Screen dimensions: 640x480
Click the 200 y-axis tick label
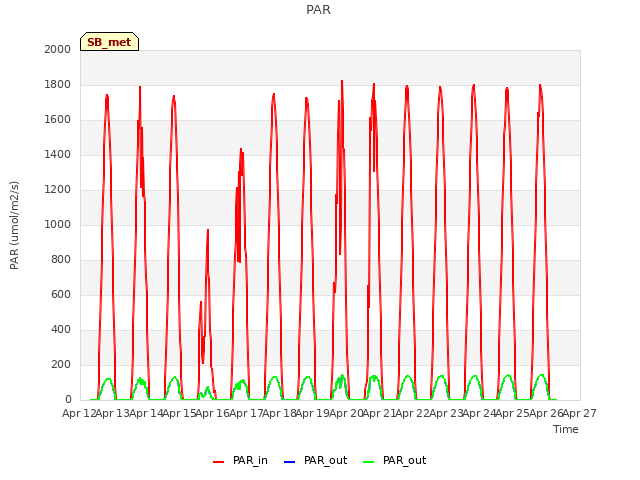click(61, 364)
